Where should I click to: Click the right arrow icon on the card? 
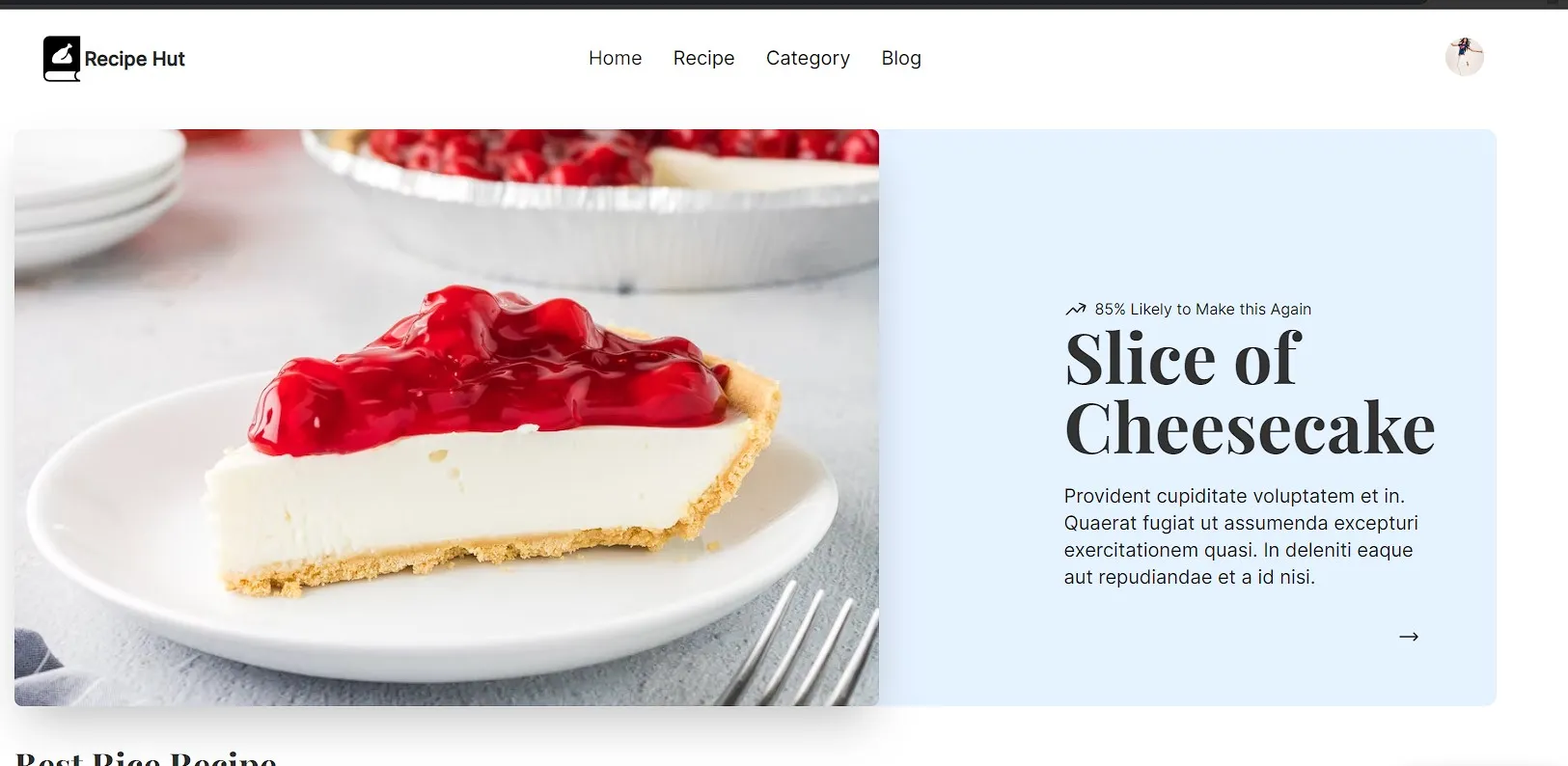(x=1409, y=637)
